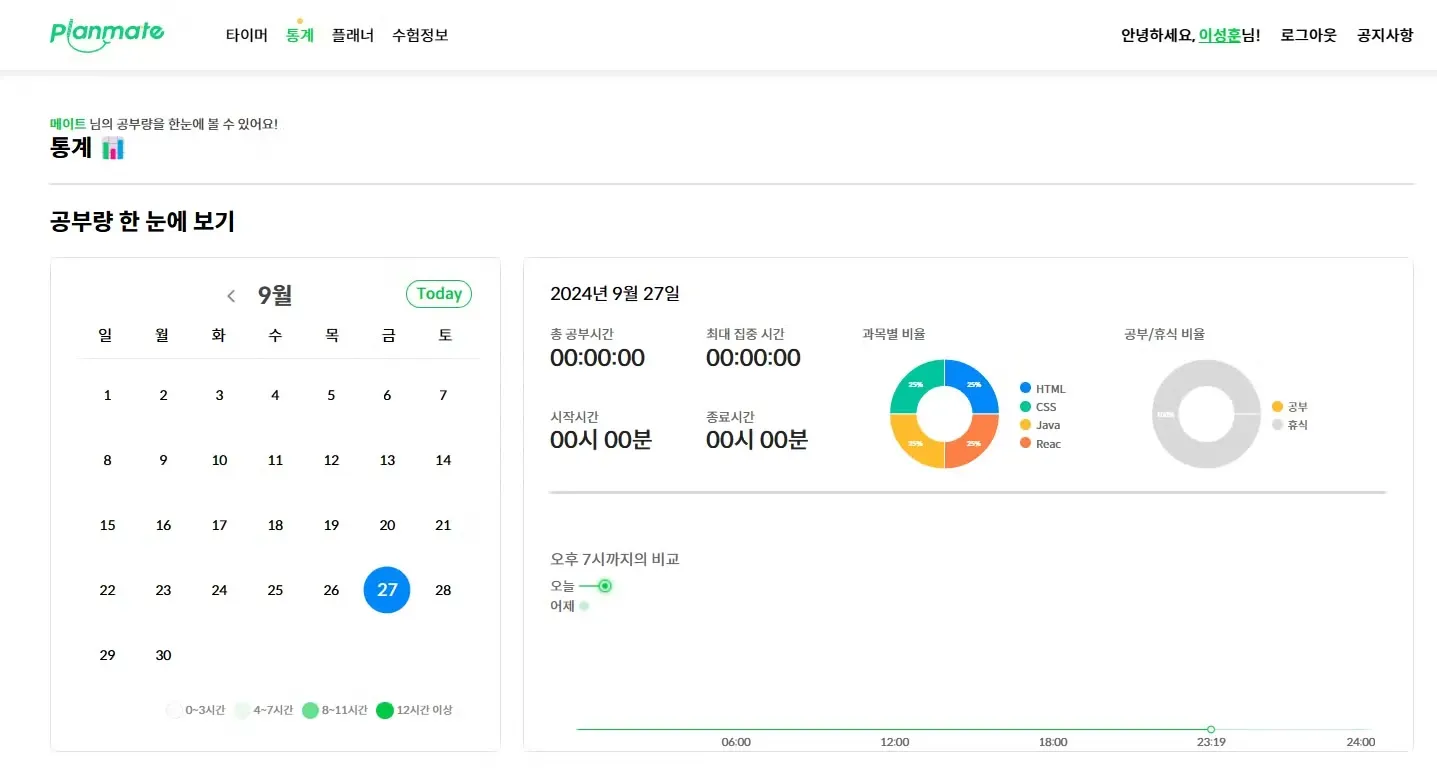Go to the 플래너 page
Viewport: 1437px width, 781px height.
(353, 35)
